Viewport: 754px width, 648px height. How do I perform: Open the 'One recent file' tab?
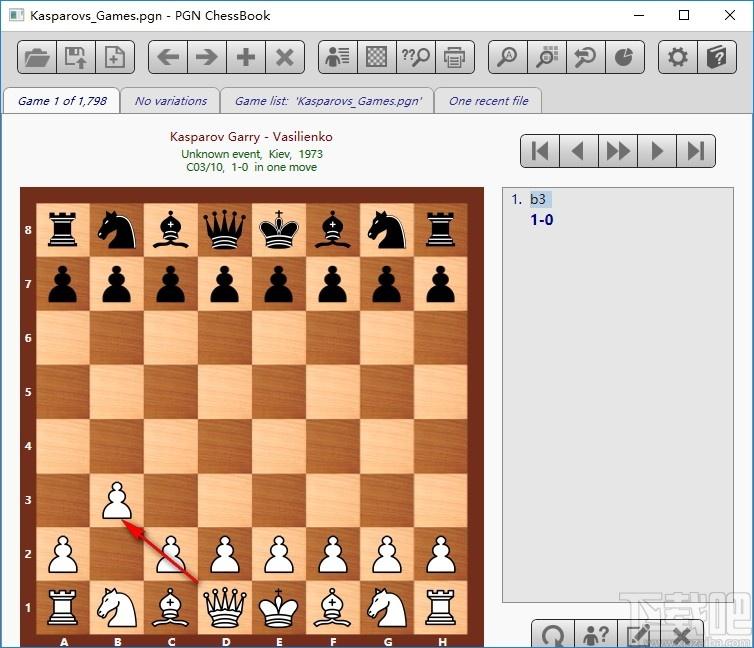point(489,101)
